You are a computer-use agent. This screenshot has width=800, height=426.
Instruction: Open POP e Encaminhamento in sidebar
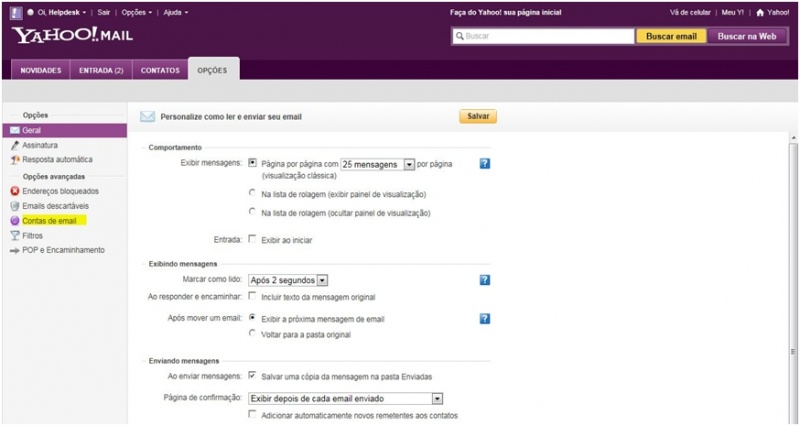[63, 250]
